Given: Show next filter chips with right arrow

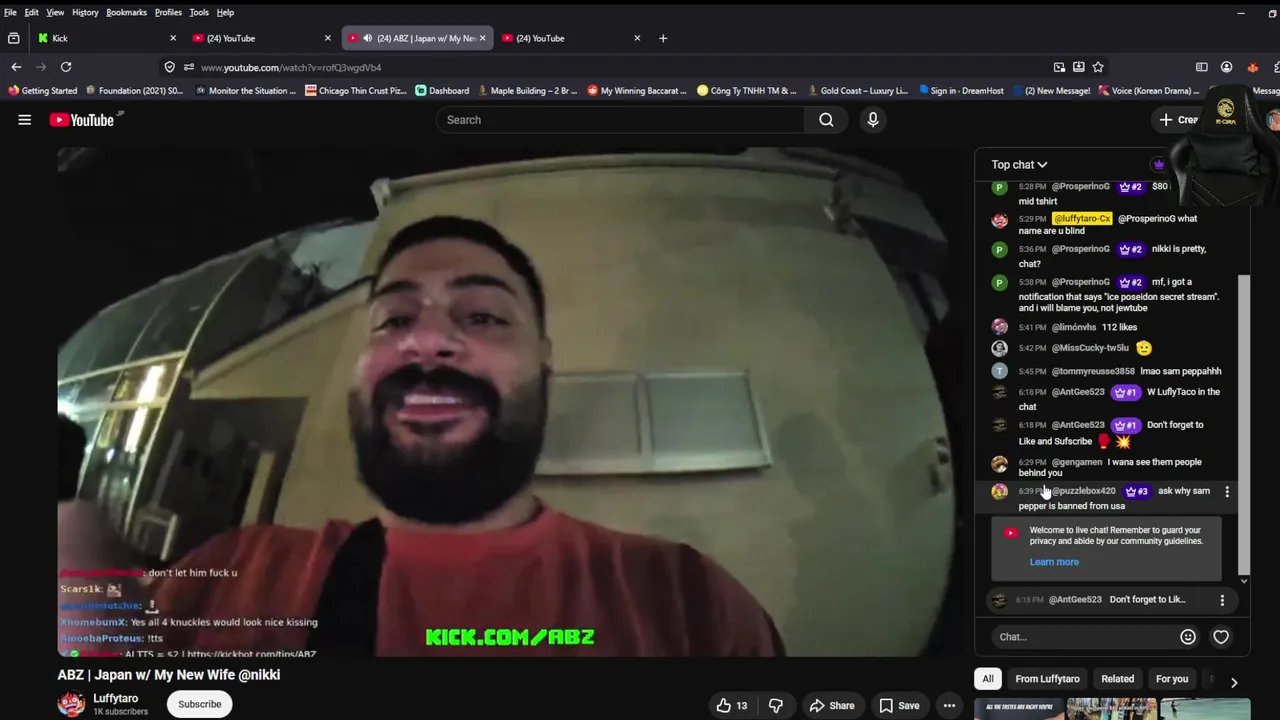Looking at the screenshot, I should [1234, 682].
